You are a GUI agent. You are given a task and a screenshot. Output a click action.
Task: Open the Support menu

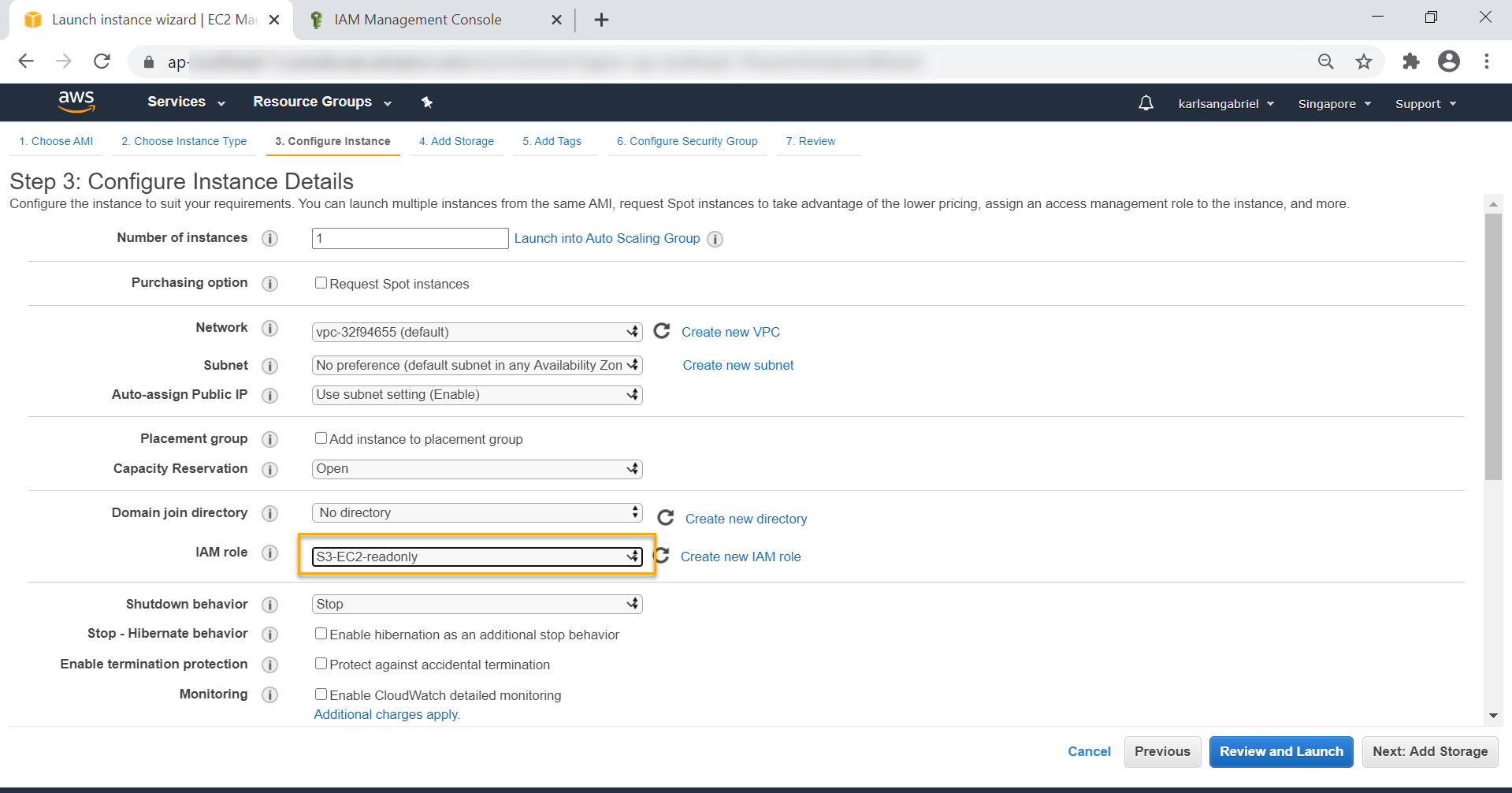[x=1425, y=104]
